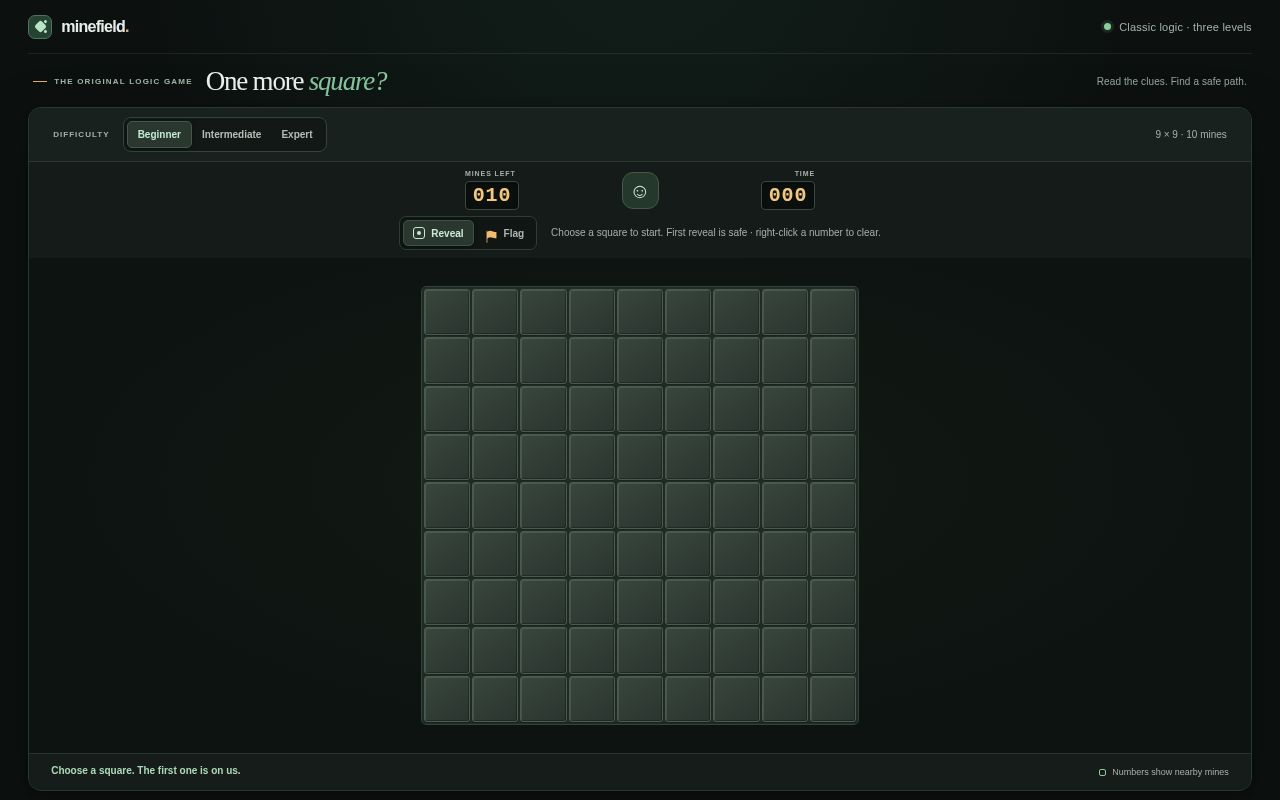Click the small square icon beside Numbers show nearby mines

click(x=1103, y=772)
